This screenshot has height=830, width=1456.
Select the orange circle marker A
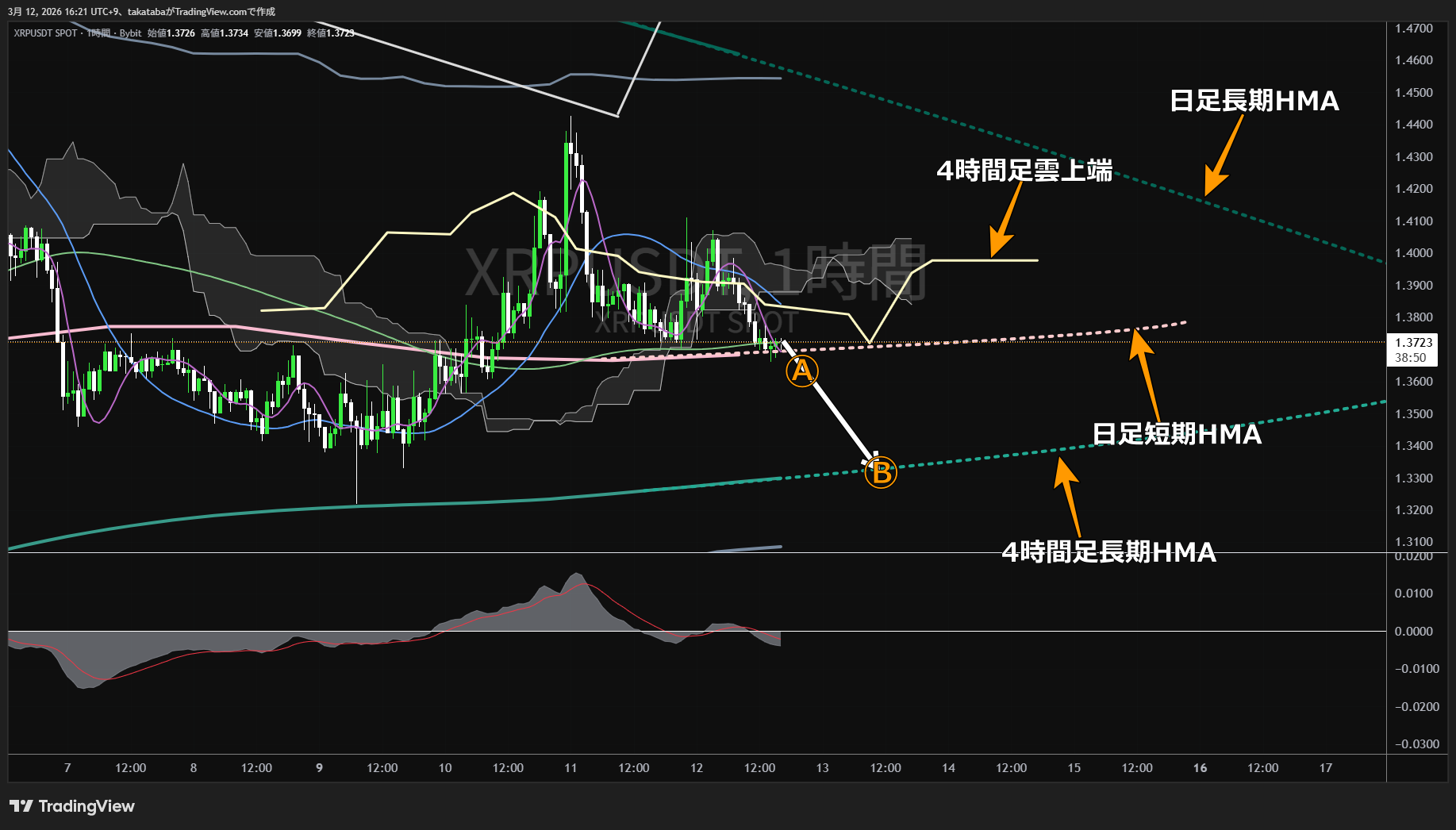point(801,371)
